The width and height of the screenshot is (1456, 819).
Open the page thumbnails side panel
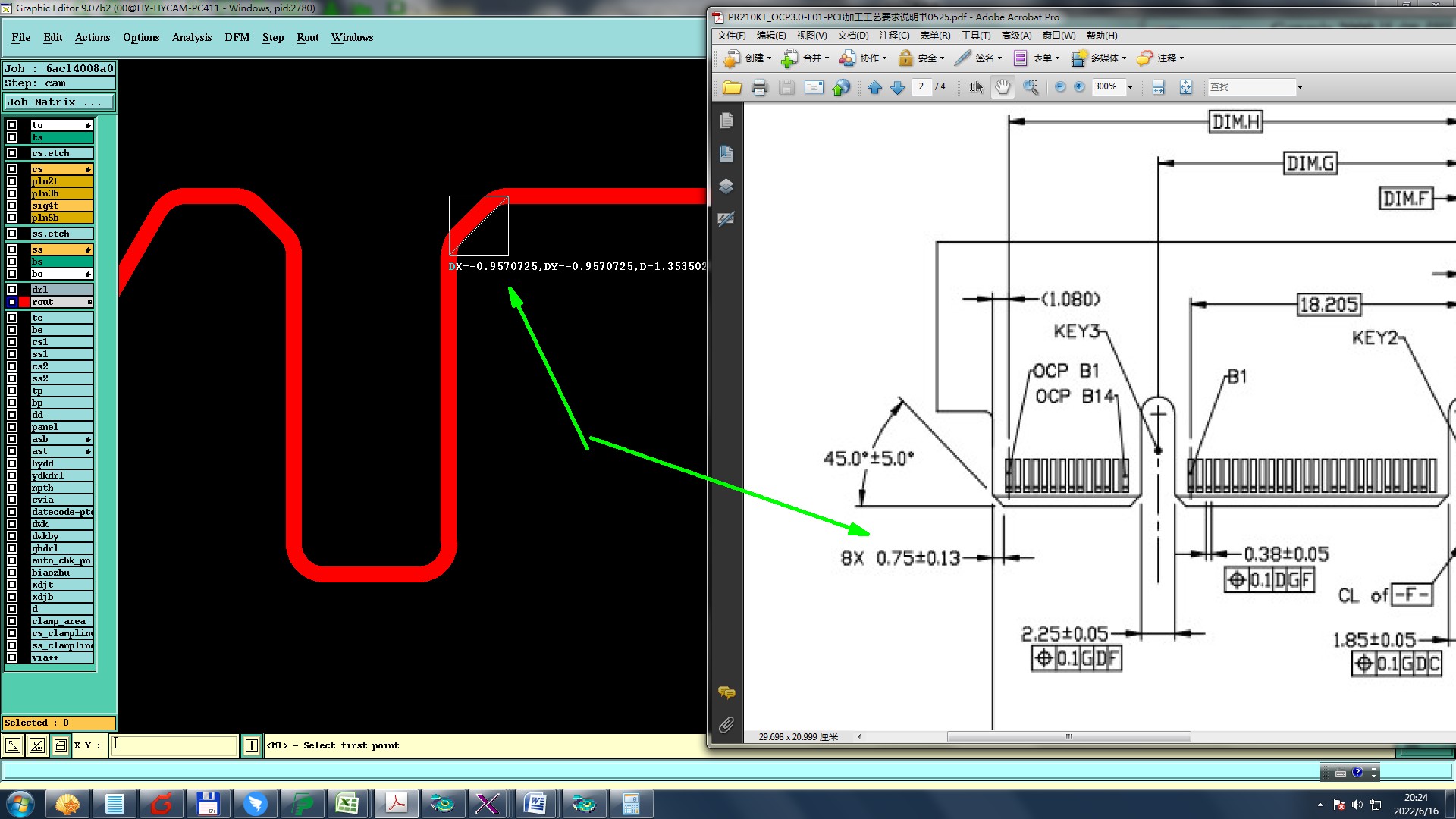coord(726,121)
